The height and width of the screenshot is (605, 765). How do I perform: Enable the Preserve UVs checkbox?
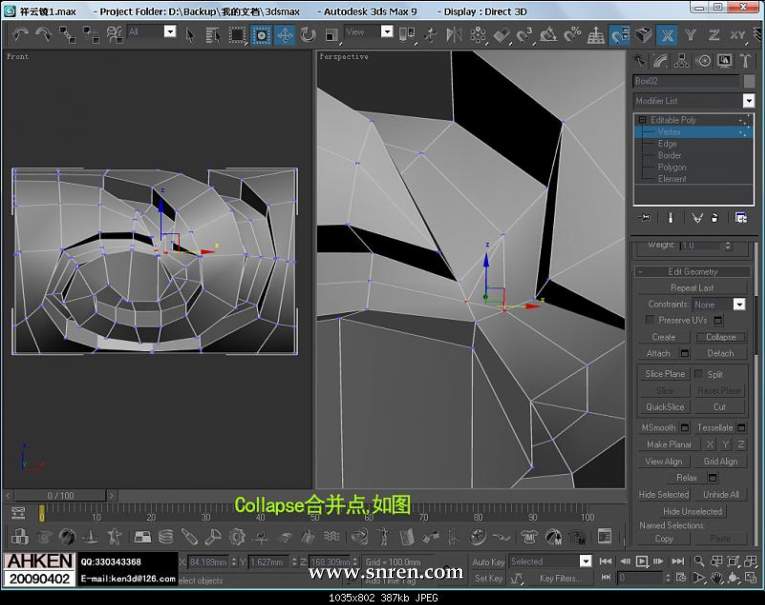(650, 320)
